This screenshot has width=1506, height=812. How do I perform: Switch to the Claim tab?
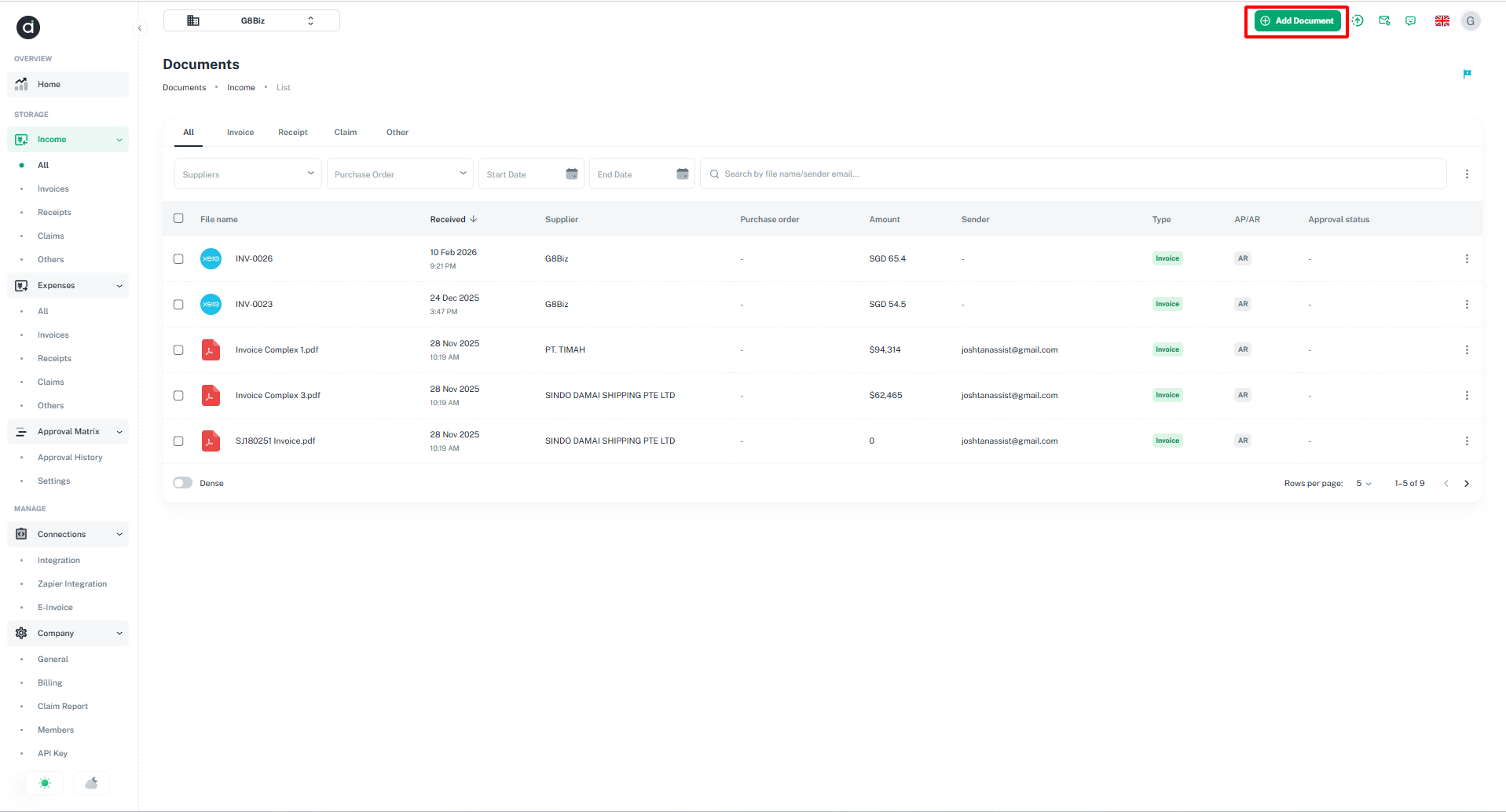pos(346,133)
